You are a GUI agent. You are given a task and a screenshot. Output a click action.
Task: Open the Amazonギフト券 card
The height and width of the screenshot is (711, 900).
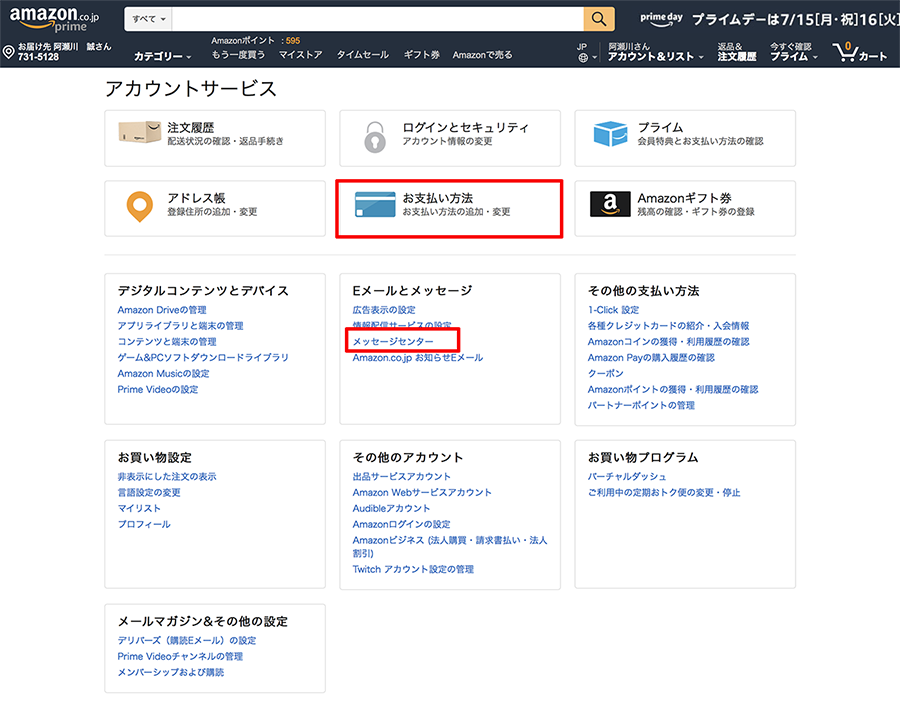685,208
